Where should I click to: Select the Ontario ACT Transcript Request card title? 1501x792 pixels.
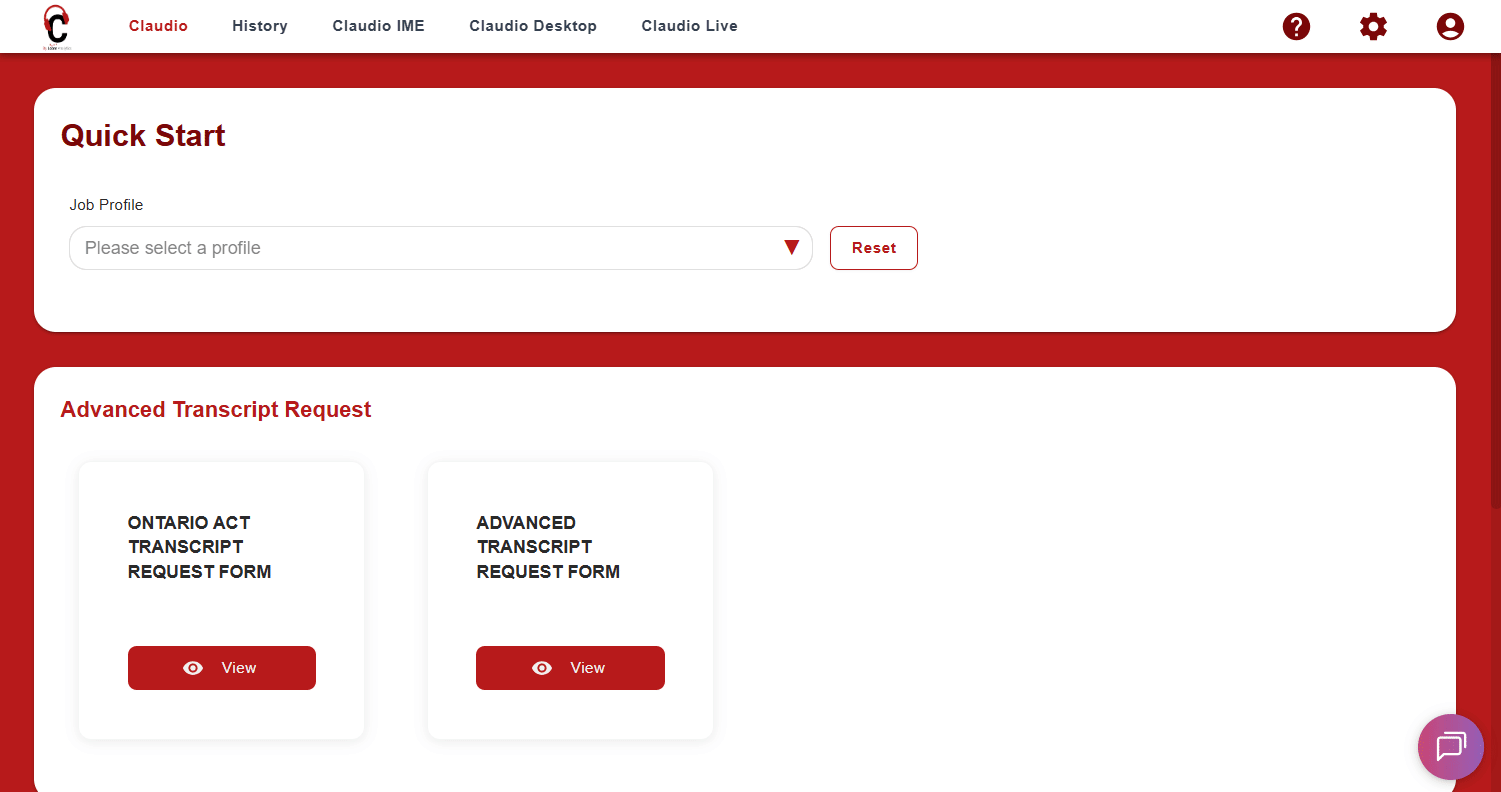click(199, 547)
